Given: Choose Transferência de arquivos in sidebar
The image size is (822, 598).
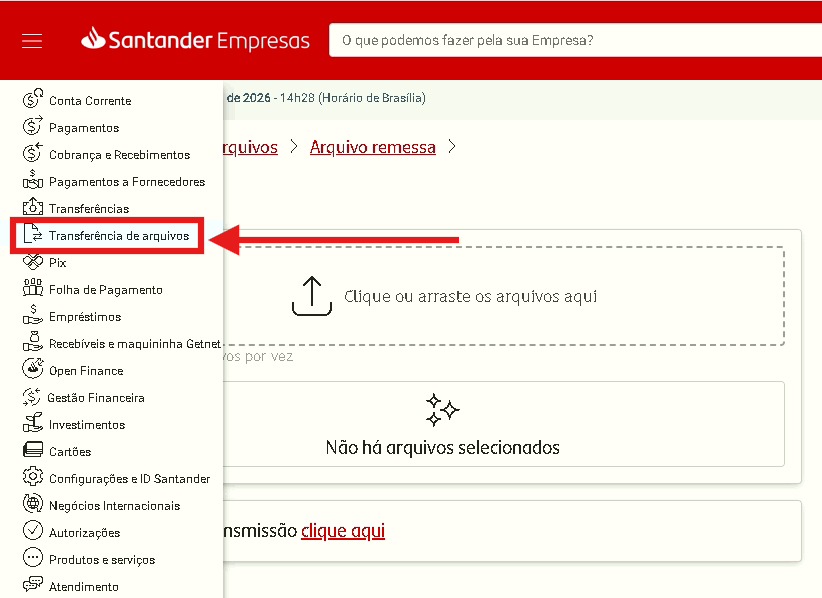Looking at the screenshot, I should point(119,236).
